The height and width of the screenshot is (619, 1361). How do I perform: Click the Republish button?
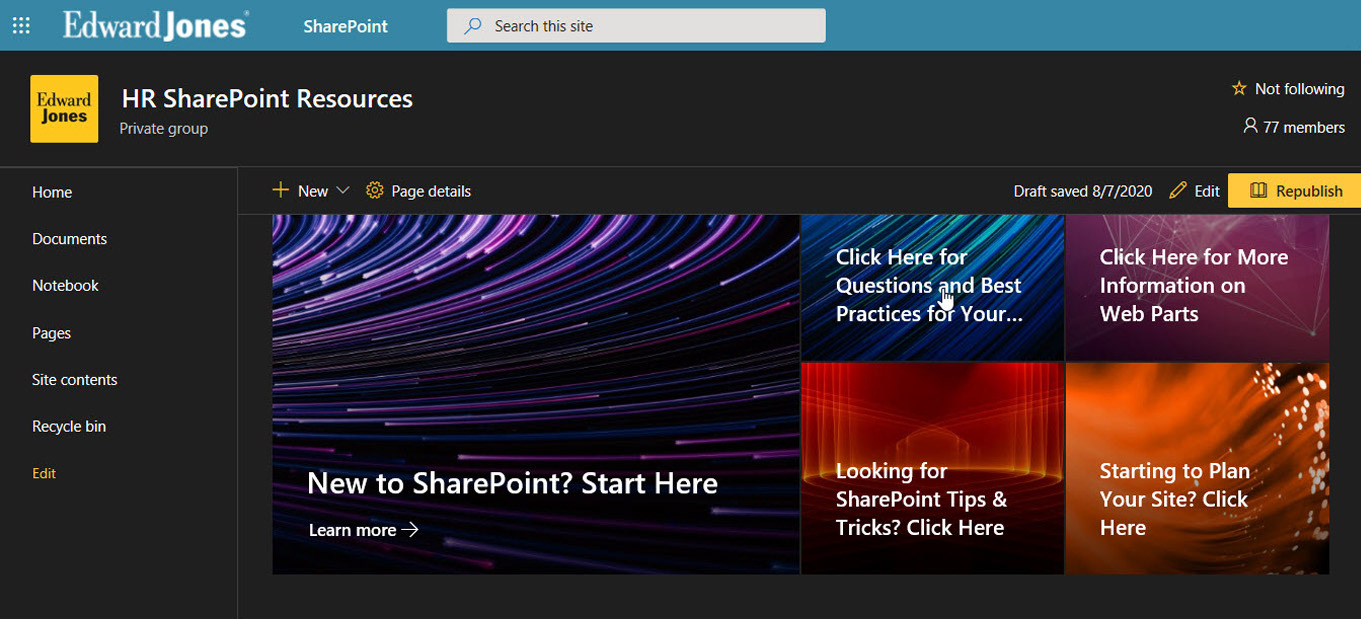(1294, 190)
